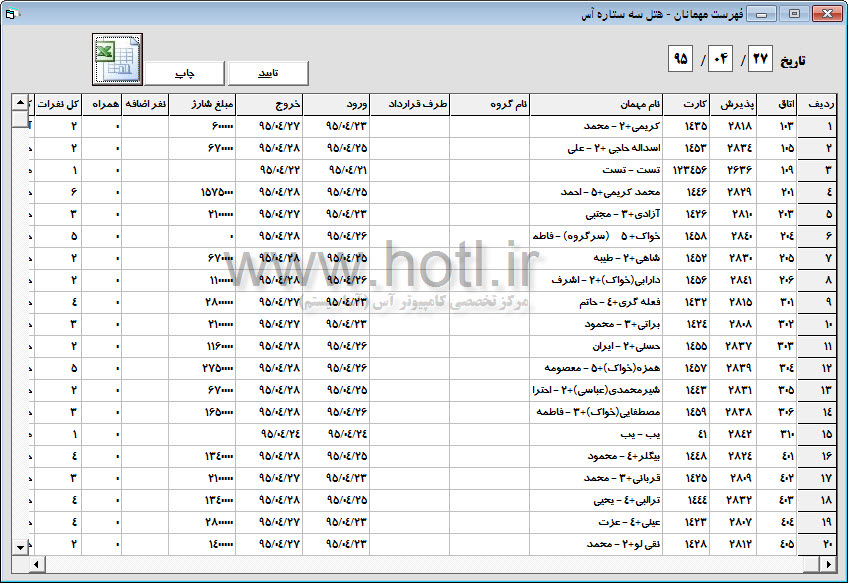Select row header number ۲۰

coord(817,544)
